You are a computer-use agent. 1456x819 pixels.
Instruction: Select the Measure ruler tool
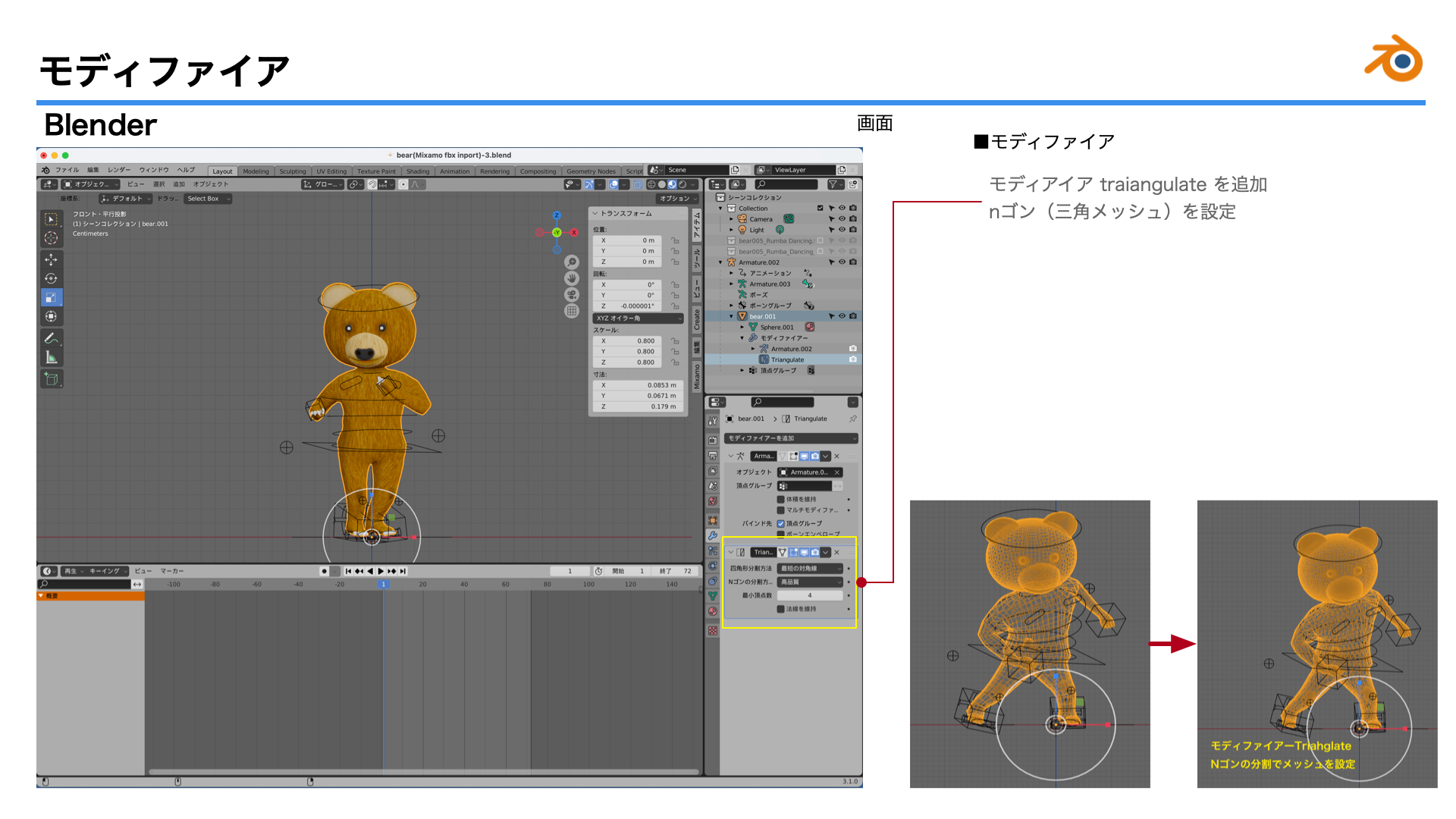coord(51,357)
